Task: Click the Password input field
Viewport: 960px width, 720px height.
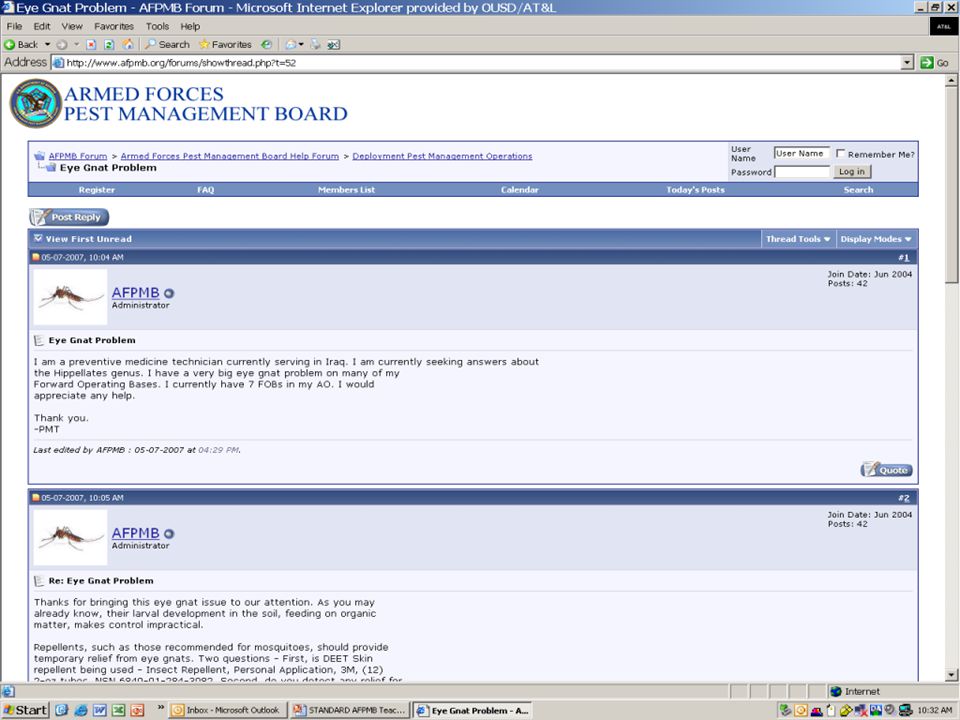Action: coord(801,172)
